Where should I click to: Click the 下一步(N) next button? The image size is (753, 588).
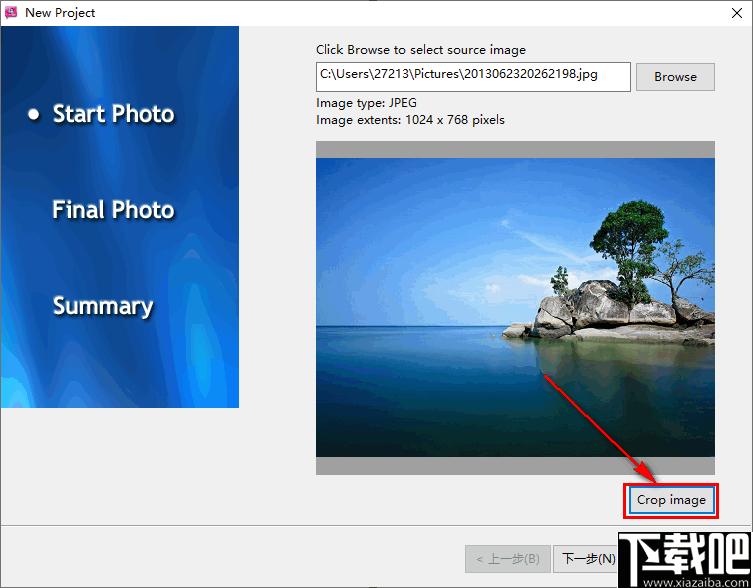coord(586,559)
